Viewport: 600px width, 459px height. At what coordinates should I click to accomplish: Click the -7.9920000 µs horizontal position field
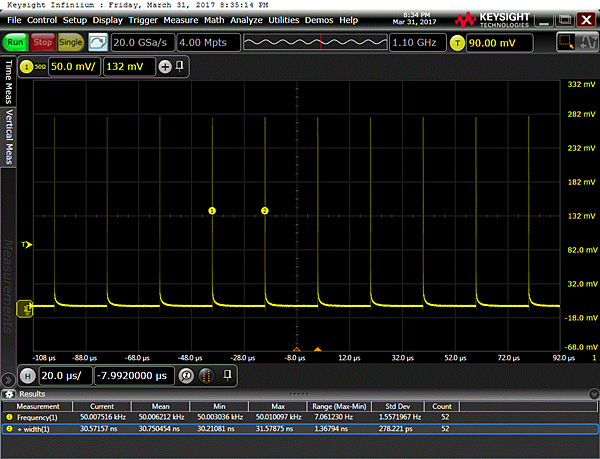pyautogui.click(x=134, y=376)
